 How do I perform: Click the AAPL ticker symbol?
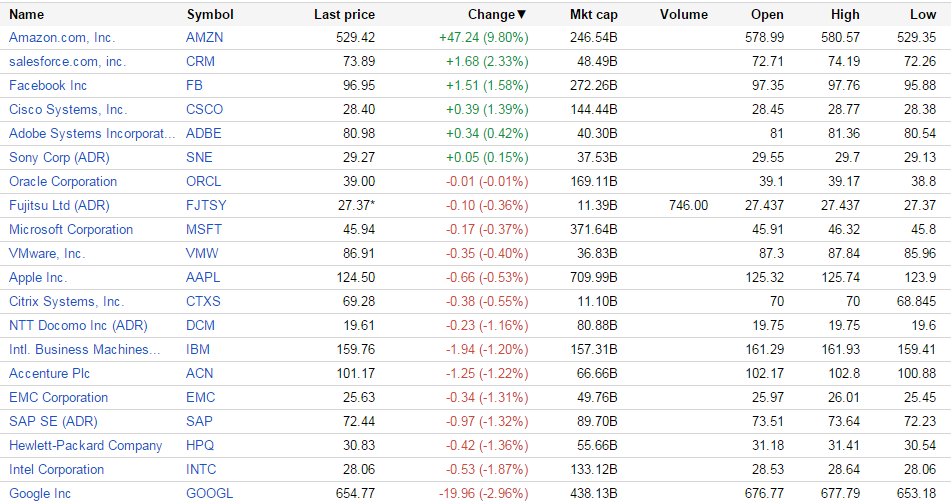[x=203, y=277]
